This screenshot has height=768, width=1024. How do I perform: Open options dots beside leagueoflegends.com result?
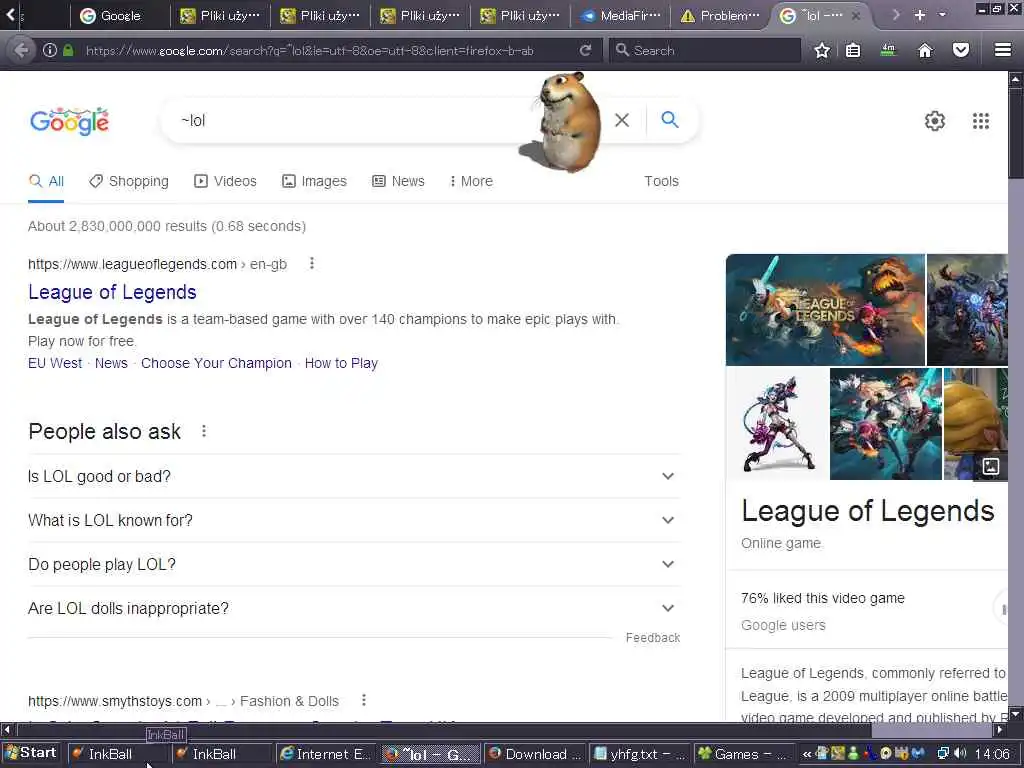point(312,263)
